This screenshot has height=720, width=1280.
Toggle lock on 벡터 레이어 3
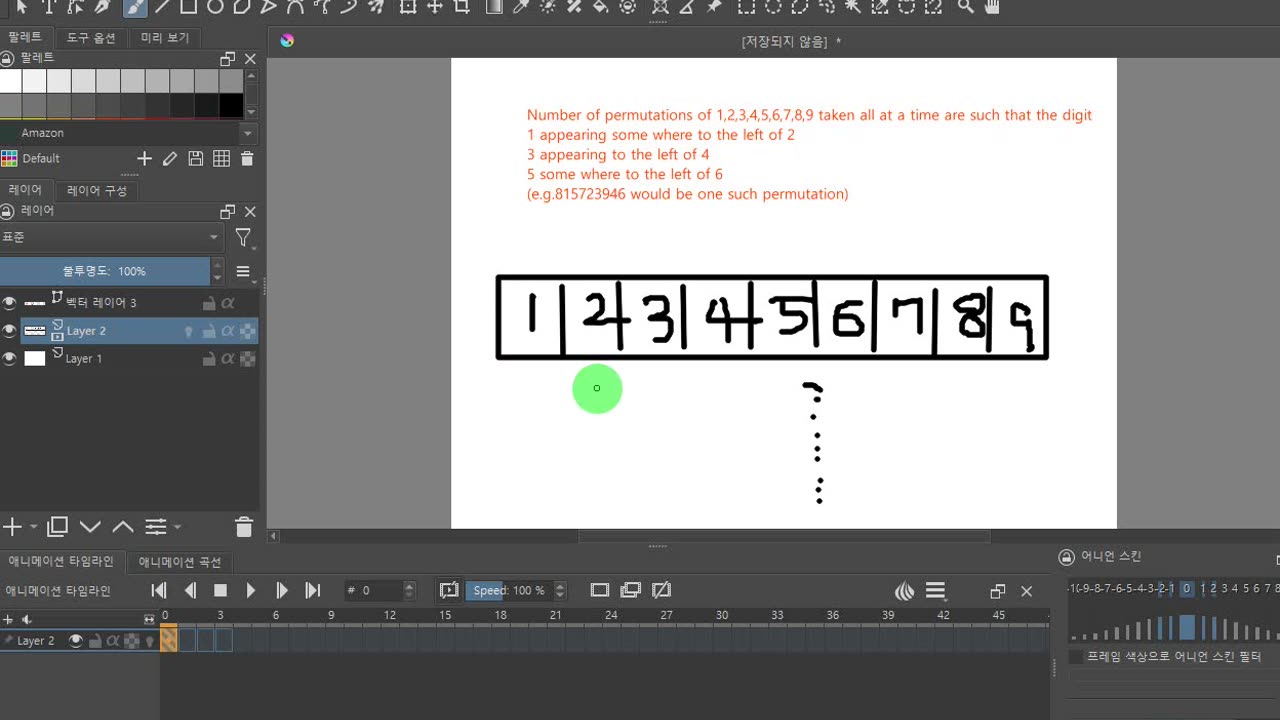coord(209,302)
